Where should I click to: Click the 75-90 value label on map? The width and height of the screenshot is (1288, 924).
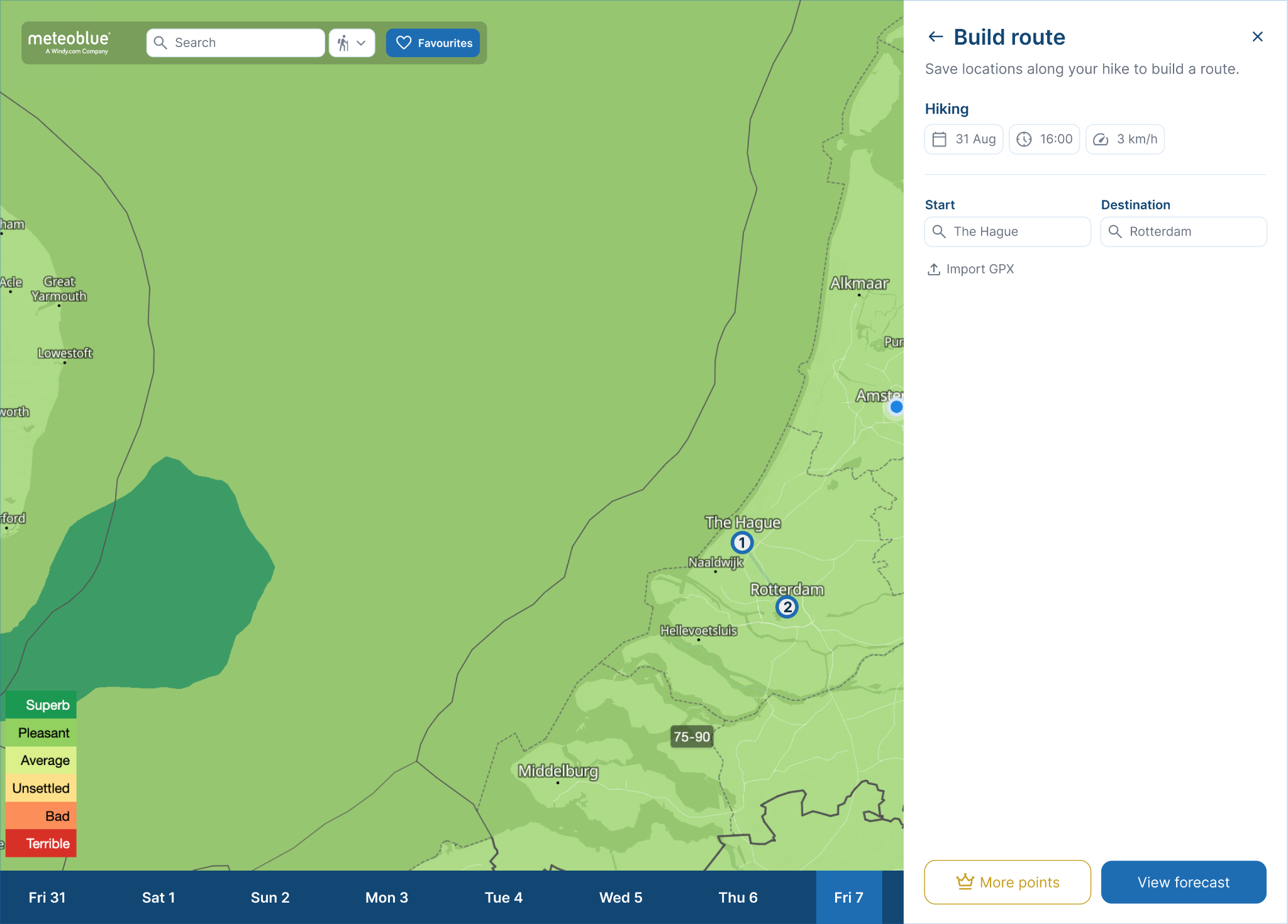(692, 737)
